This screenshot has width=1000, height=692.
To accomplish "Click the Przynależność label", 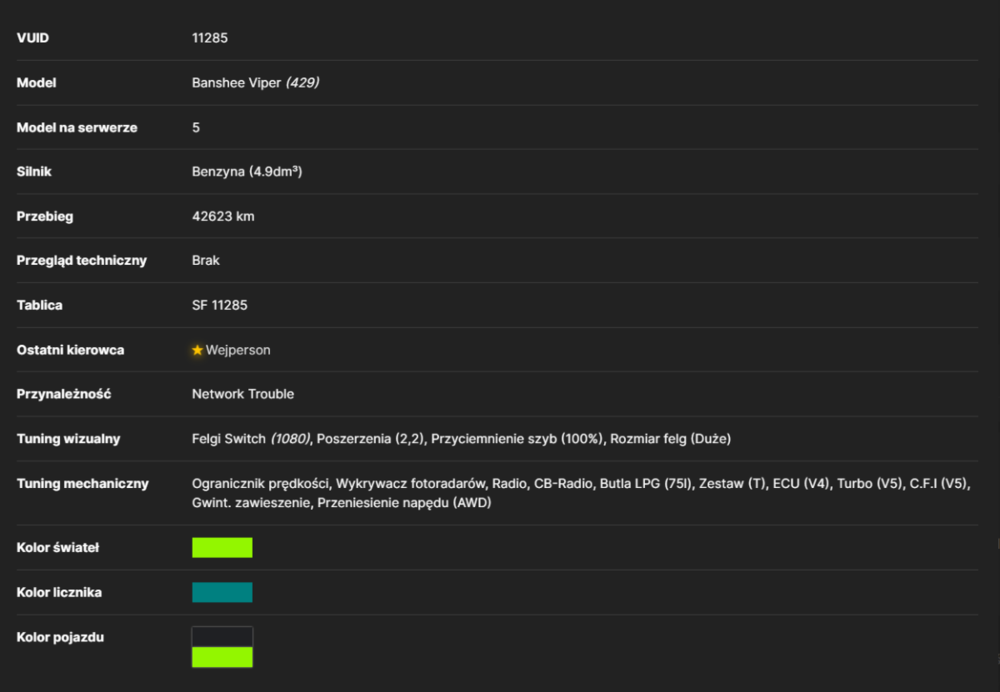I will pos(64,394).
